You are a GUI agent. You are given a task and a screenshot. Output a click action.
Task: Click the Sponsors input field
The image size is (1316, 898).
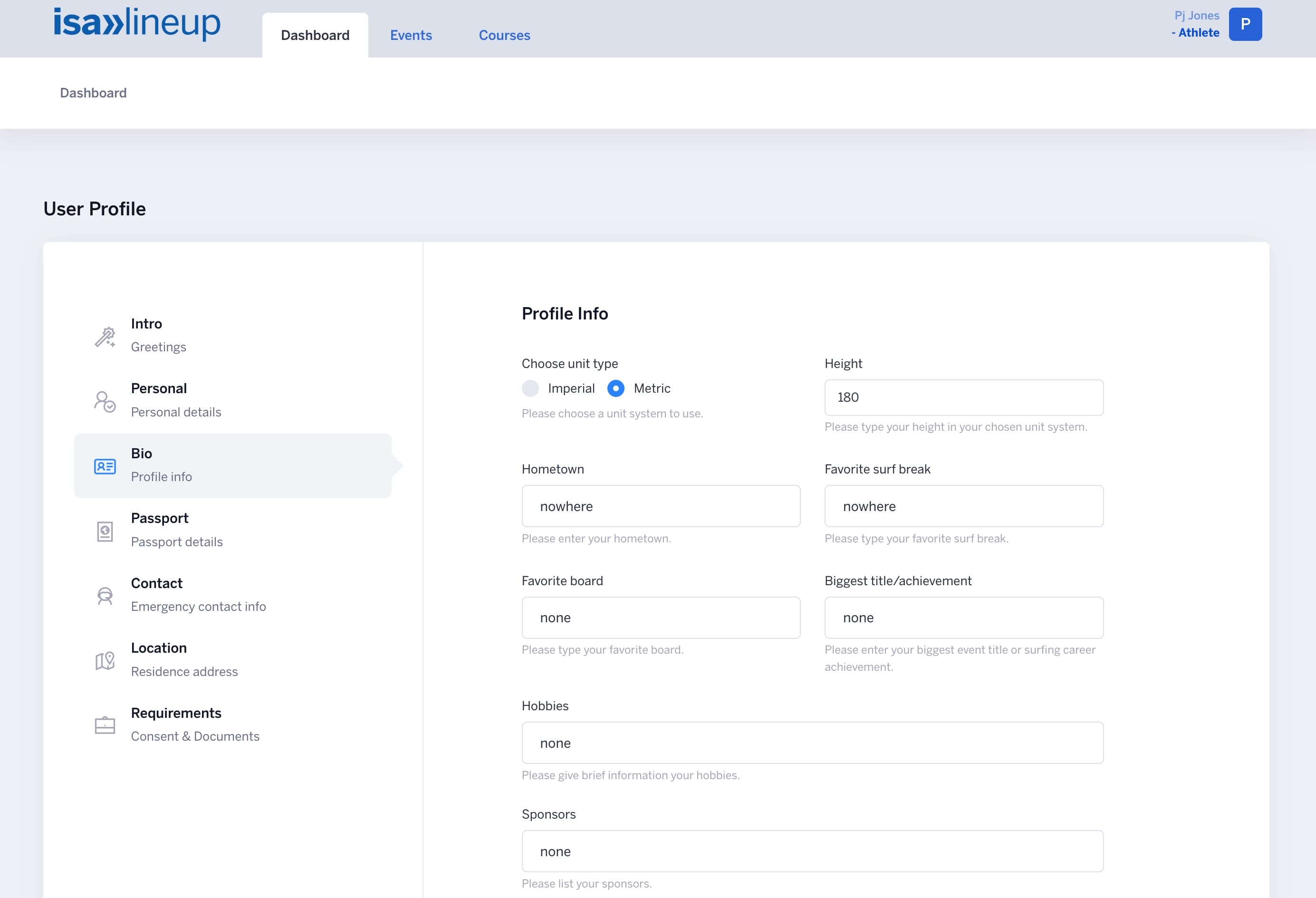[813, 851]
